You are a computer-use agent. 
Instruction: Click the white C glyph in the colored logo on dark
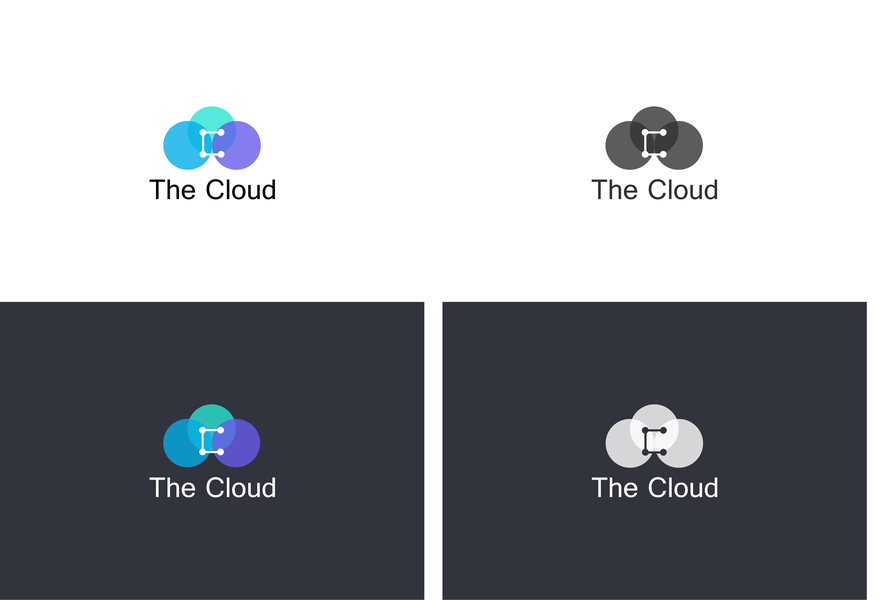coord(212,441)
